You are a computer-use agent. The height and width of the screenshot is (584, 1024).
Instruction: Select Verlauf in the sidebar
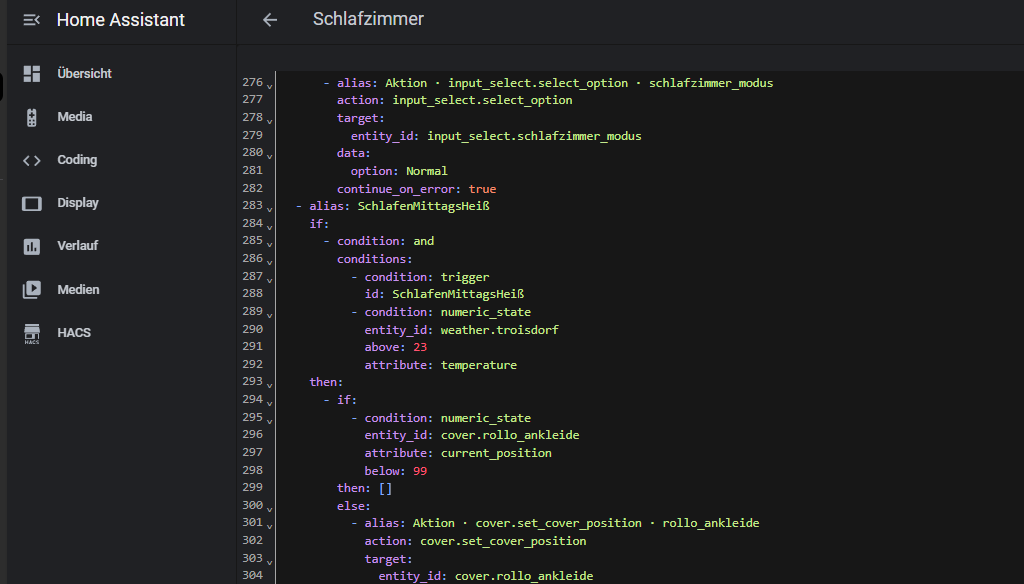pyautogui.click(x=77, y=246)
